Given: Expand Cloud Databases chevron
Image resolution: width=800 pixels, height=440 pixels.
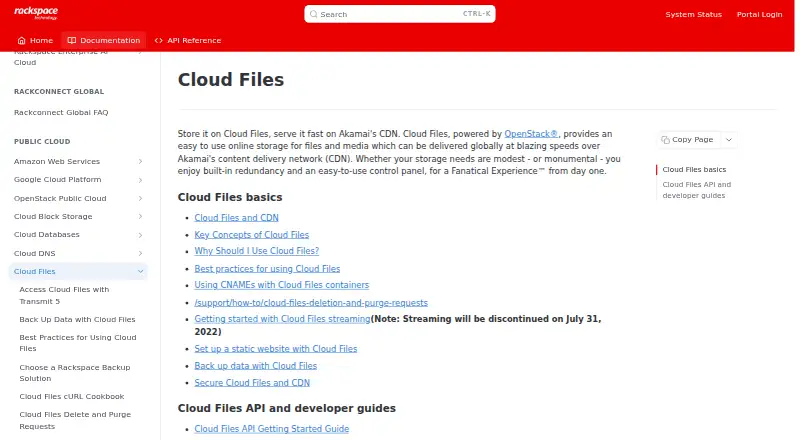Looking at the screenshot, I should point(140,235).
